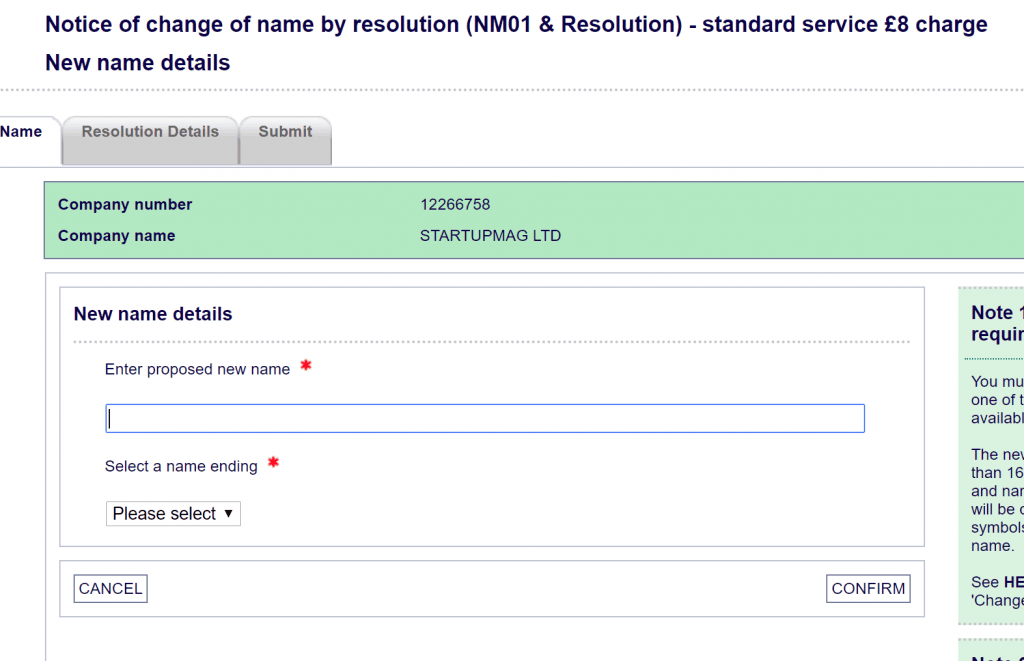Click the "Company number" label

click(x=125, y=205)
